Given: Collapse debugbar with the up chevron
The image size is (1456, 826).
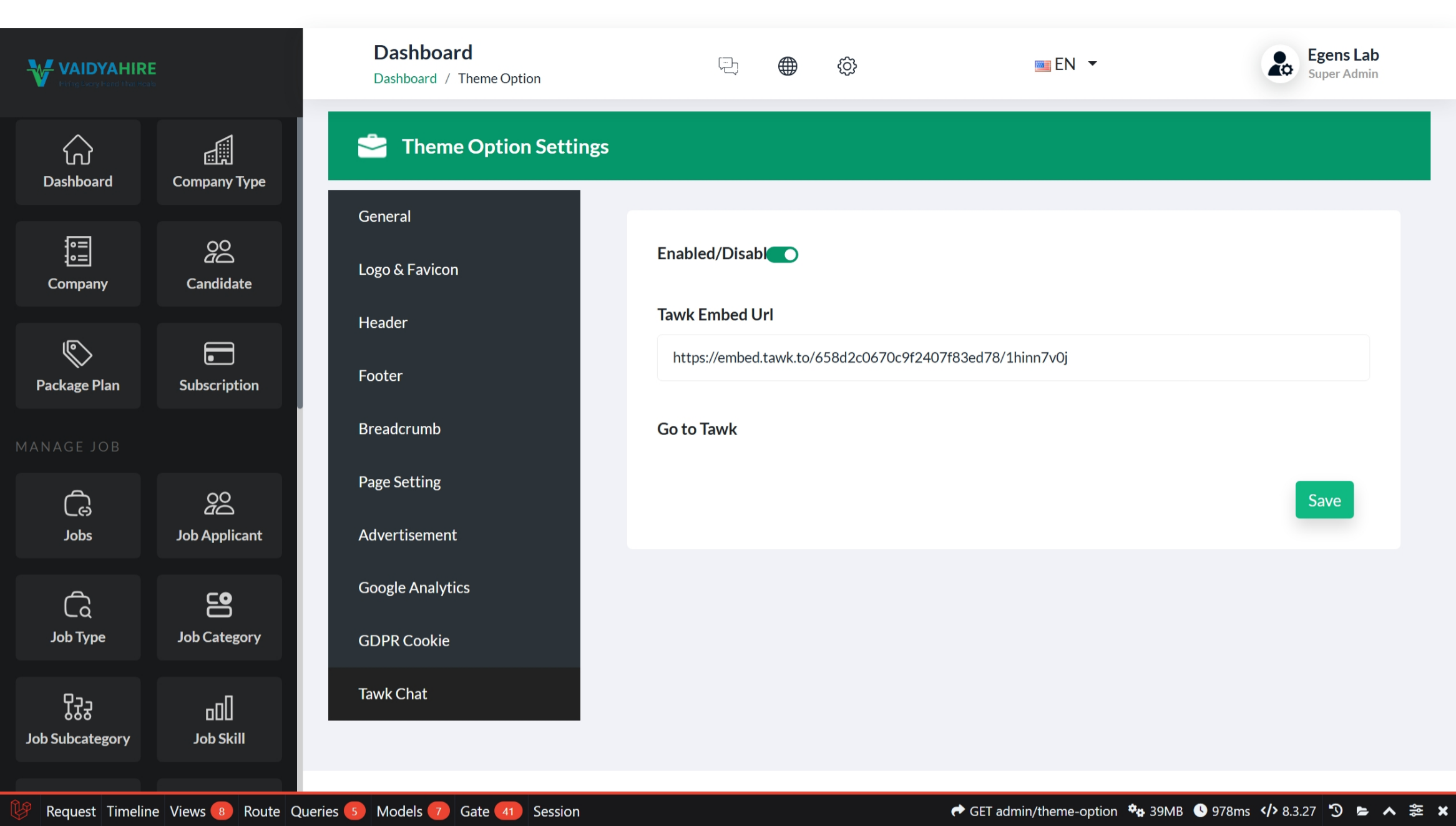Looking at the screenshot, I should 1389,810.
